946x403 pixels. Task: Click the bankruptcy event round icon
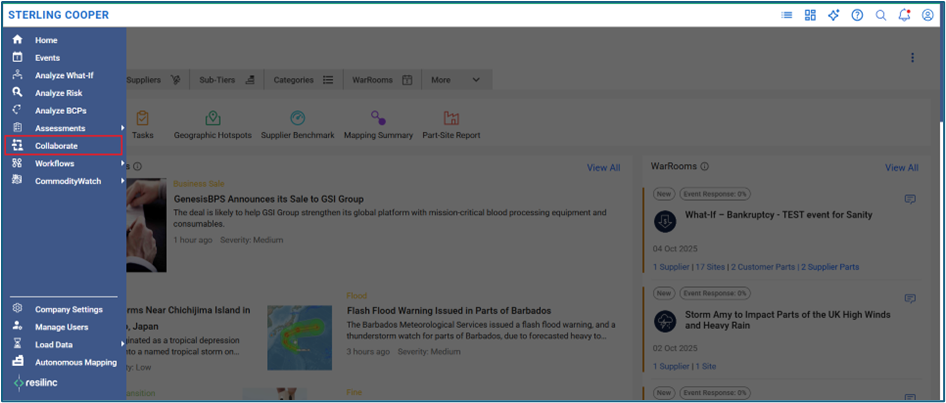[665, 221]
